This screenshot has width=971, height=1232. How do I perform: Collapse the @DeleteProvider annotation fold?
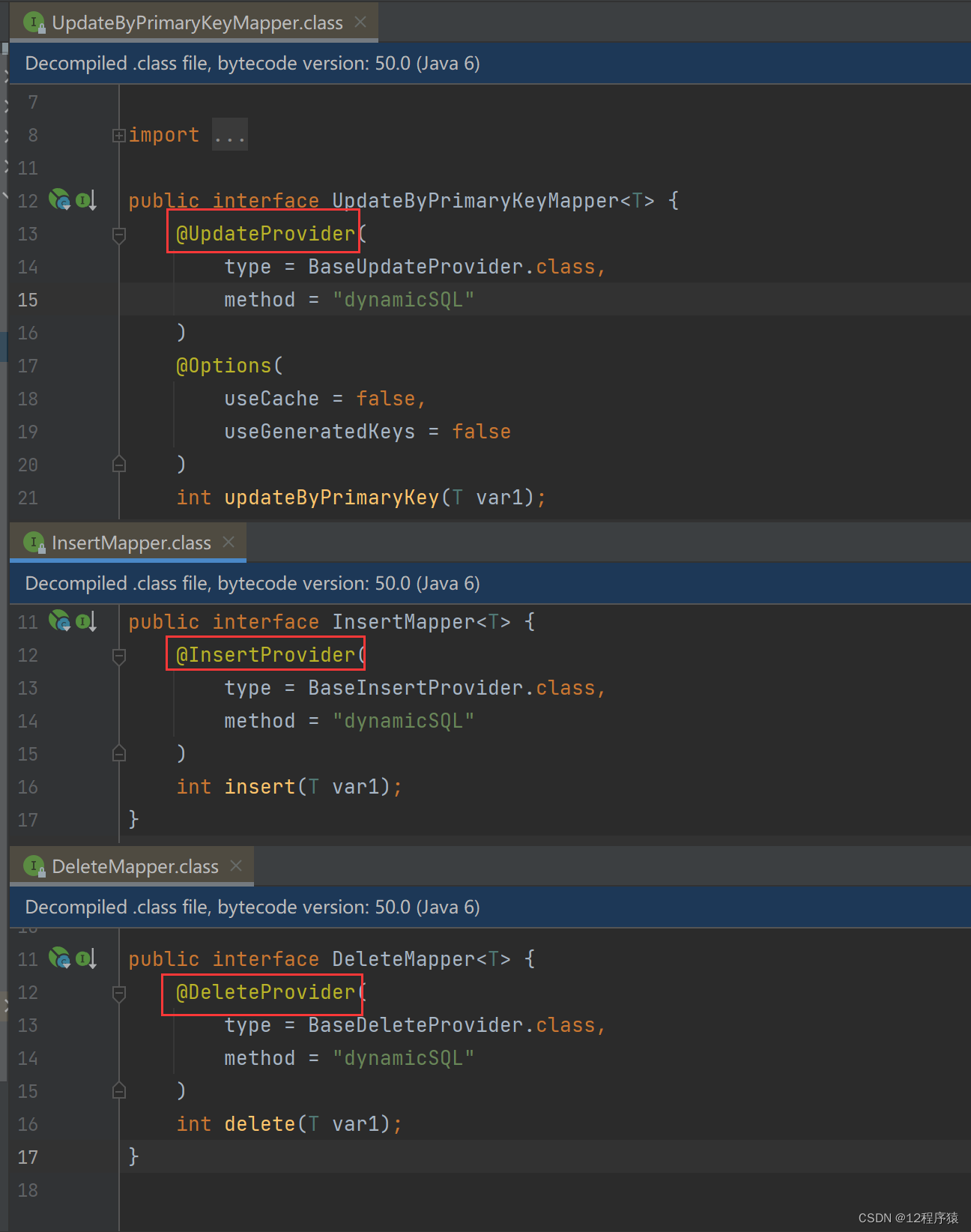point(118,993)
